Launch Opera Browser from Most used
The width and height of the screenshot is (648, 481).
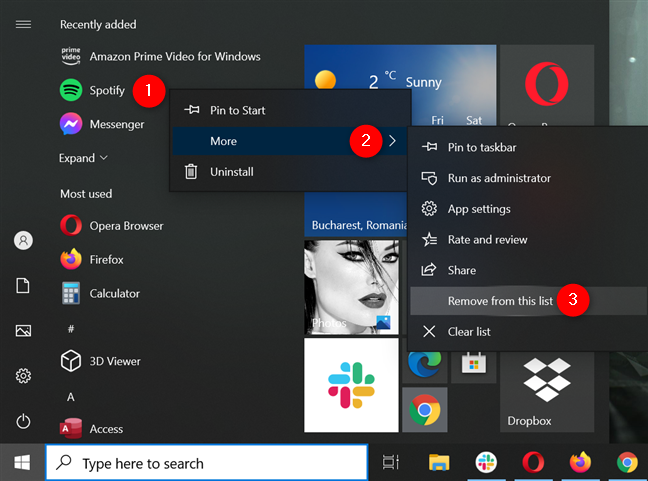124,225
